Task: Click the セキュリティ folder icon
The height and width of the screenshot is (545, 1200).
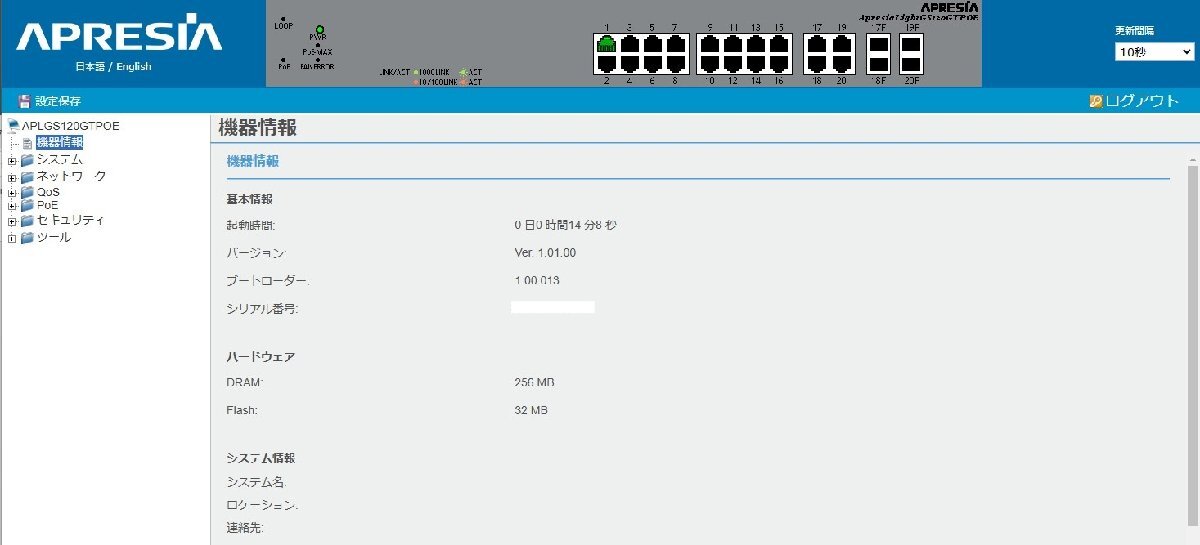Action: (x=27, y=221)
